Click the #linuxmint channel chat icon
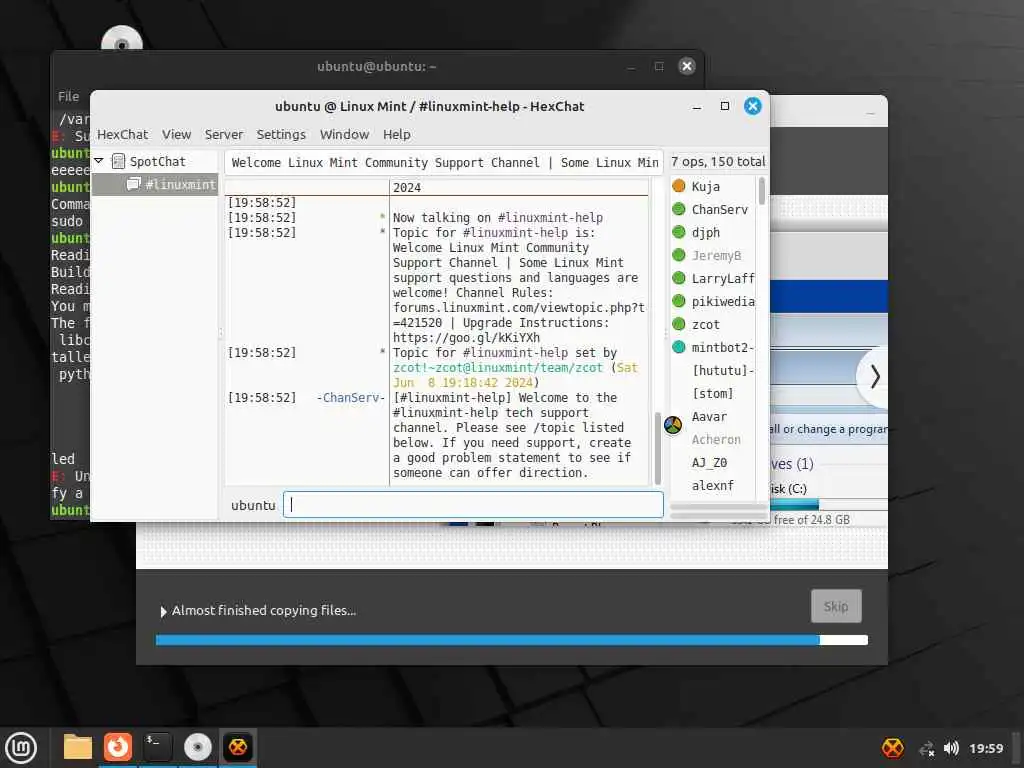The width and height of the screenshot is (1024, 768). point(133,184)
